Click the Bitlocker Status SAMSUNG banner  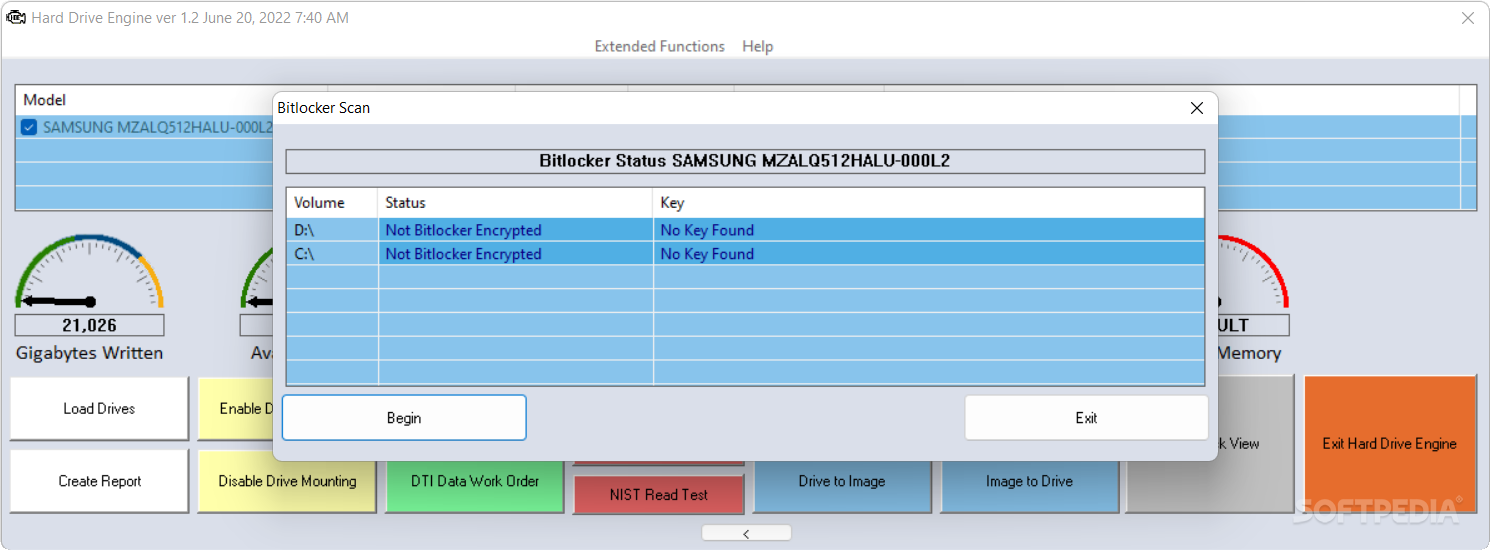[745, 161]
